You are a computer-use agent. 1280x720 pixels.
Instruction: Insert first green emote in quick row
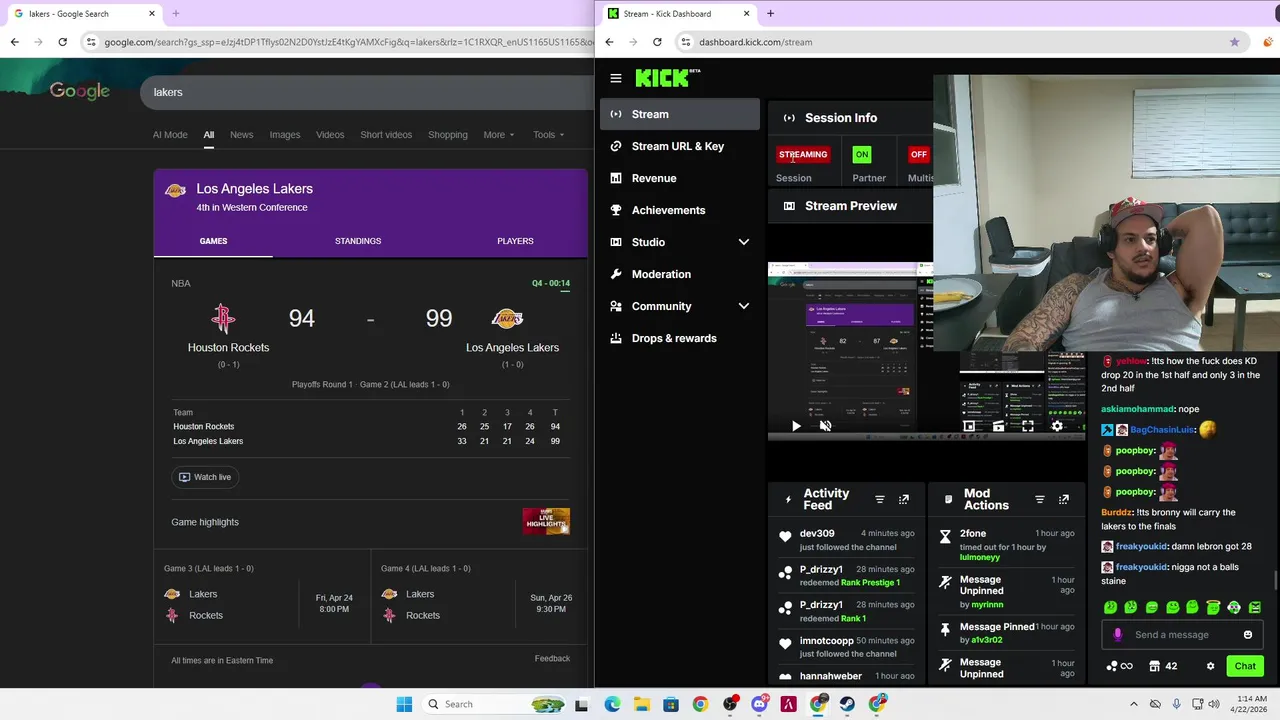[x=1110, y=607]
